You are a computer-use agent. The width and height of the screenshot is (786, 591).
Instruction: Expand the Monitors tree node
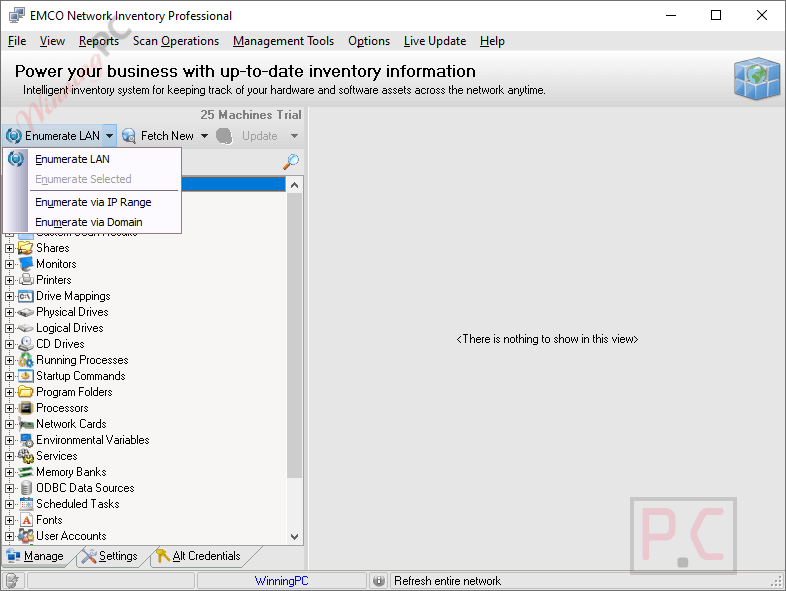click(x=10, y=264)
